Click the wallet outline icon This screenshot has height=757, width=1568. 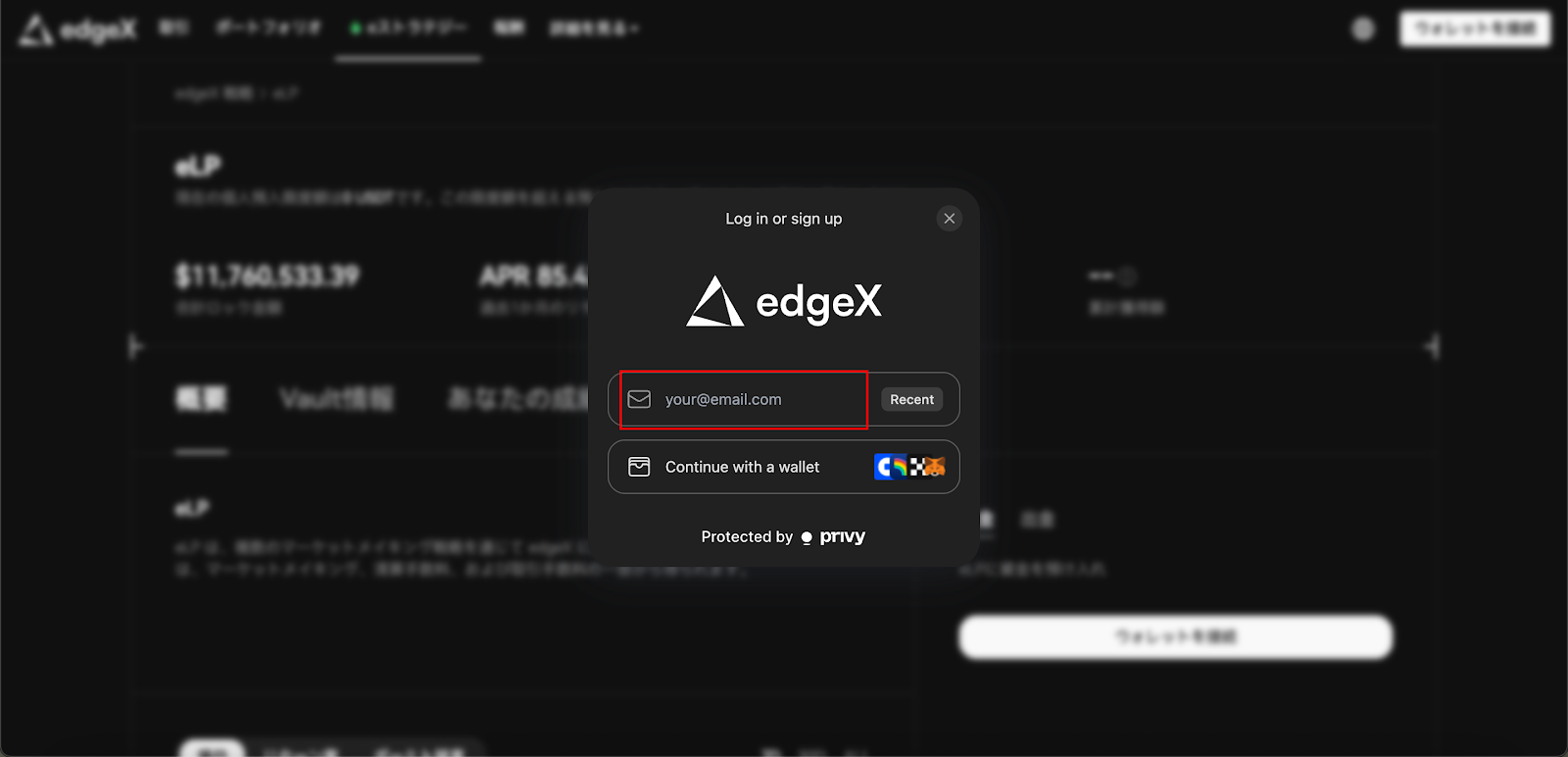[639, 467]
